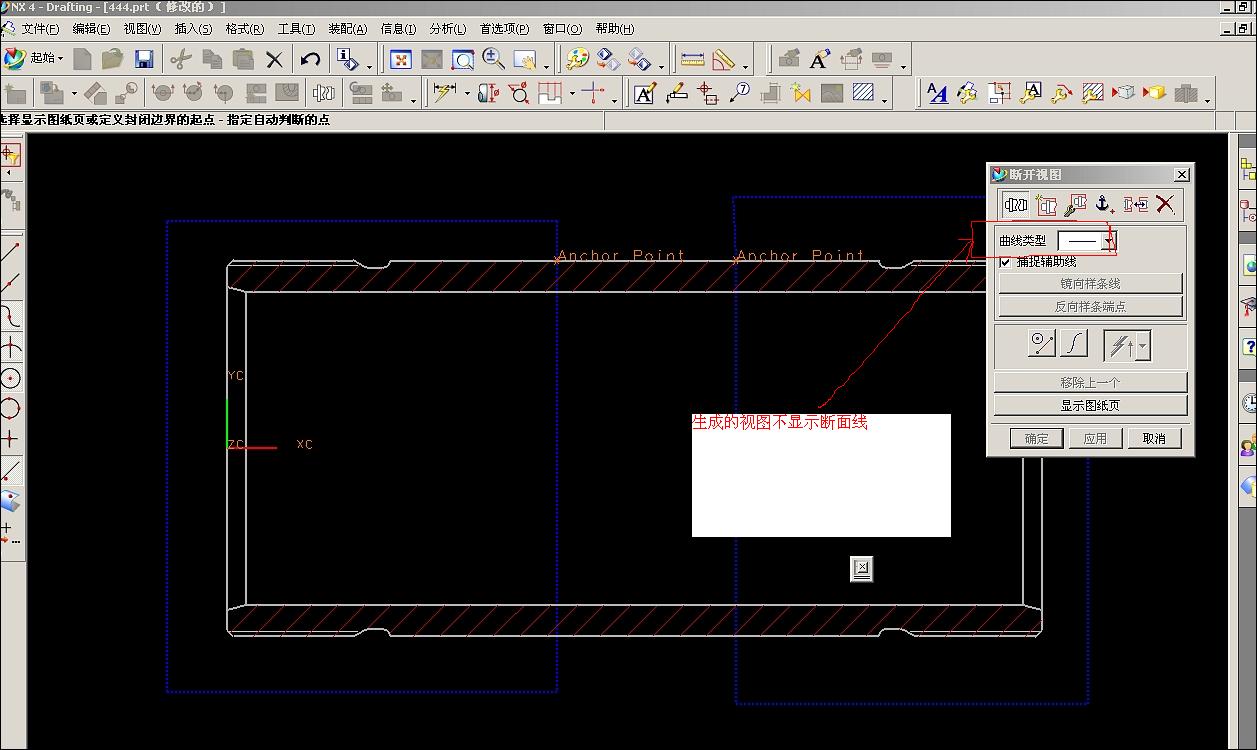Click the 应用 Apply button
1257x750 pixels.
(x=1095, y=438)
